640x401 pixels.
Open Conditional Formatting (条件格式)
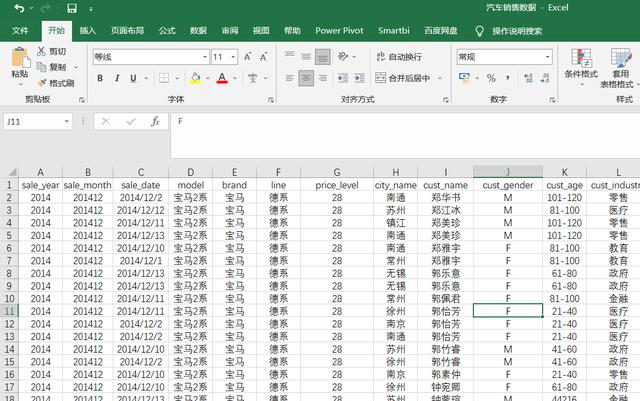point(581,67)
